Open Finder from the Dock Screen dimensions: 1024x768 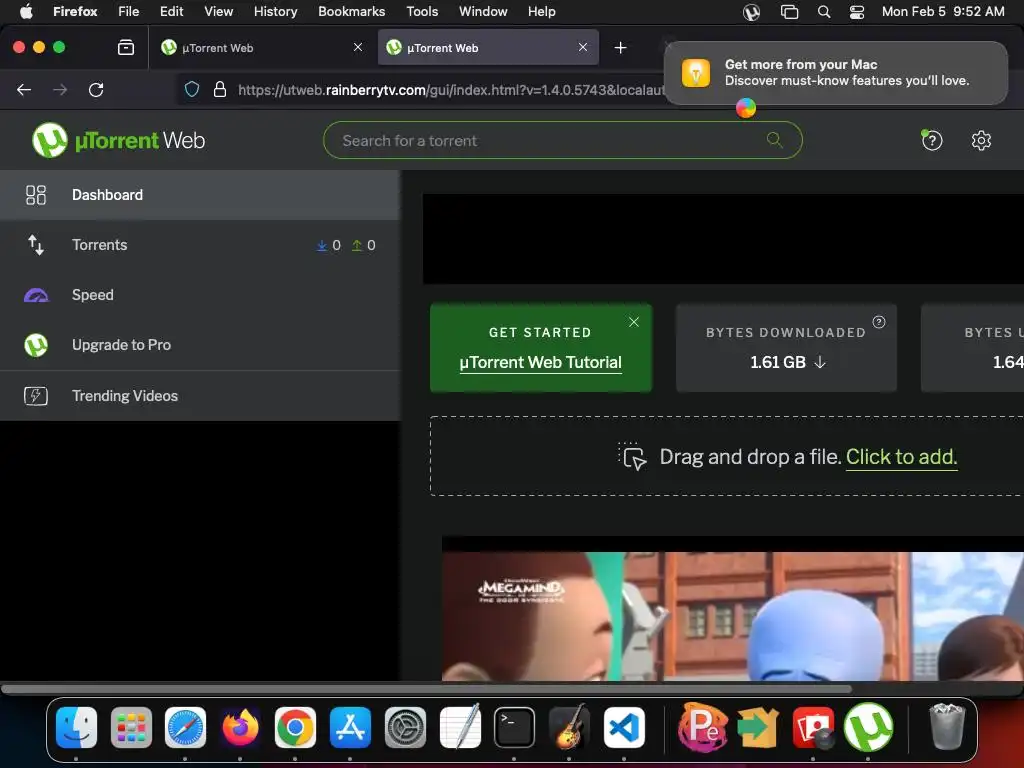(76, 727)
